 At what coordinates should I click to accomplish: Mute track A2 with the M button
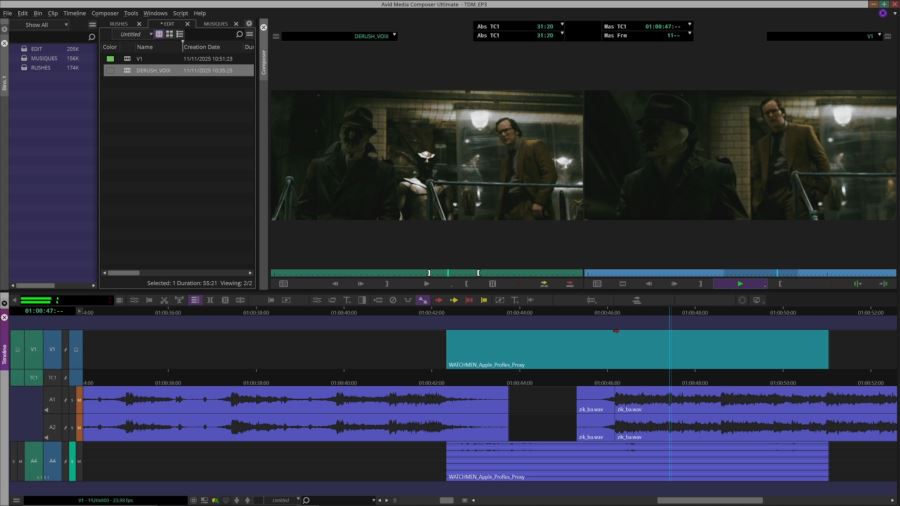pos(80,426)
